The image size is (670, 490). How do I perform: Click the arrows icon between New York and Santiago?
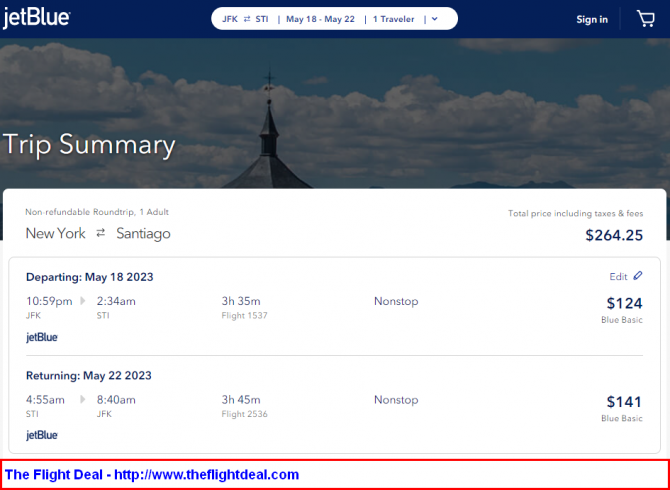tap(100, 233)
